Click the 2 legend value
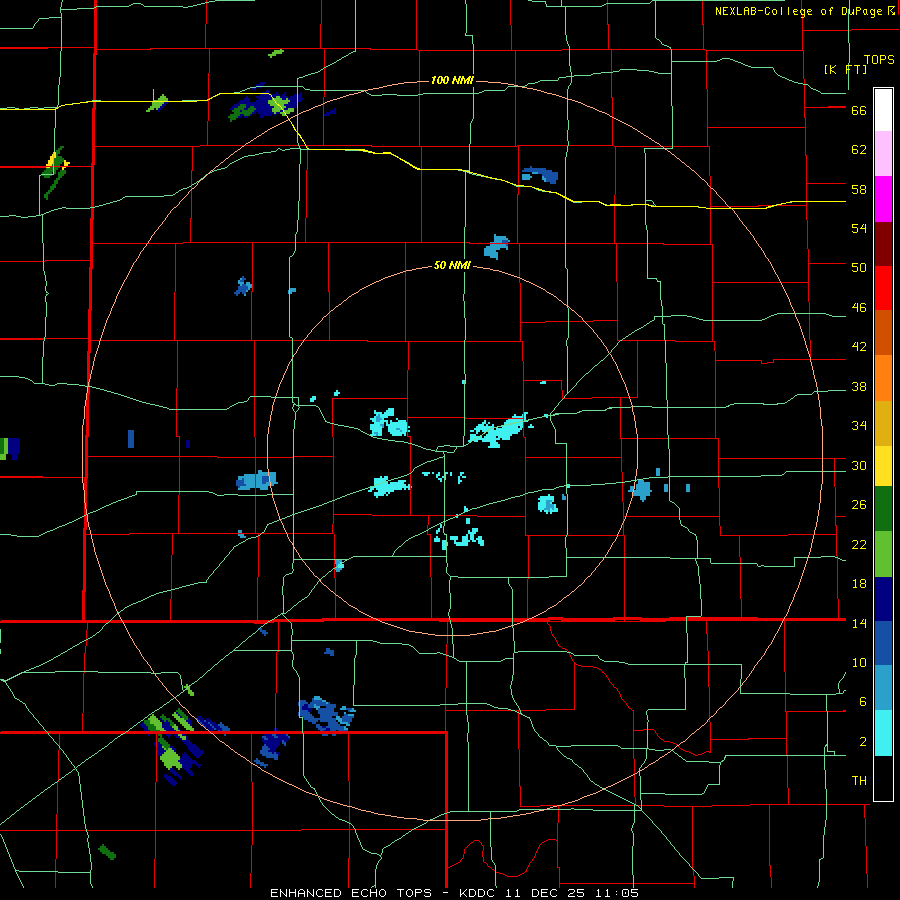This screenshot has height=900, width=900. click(863, 742)
